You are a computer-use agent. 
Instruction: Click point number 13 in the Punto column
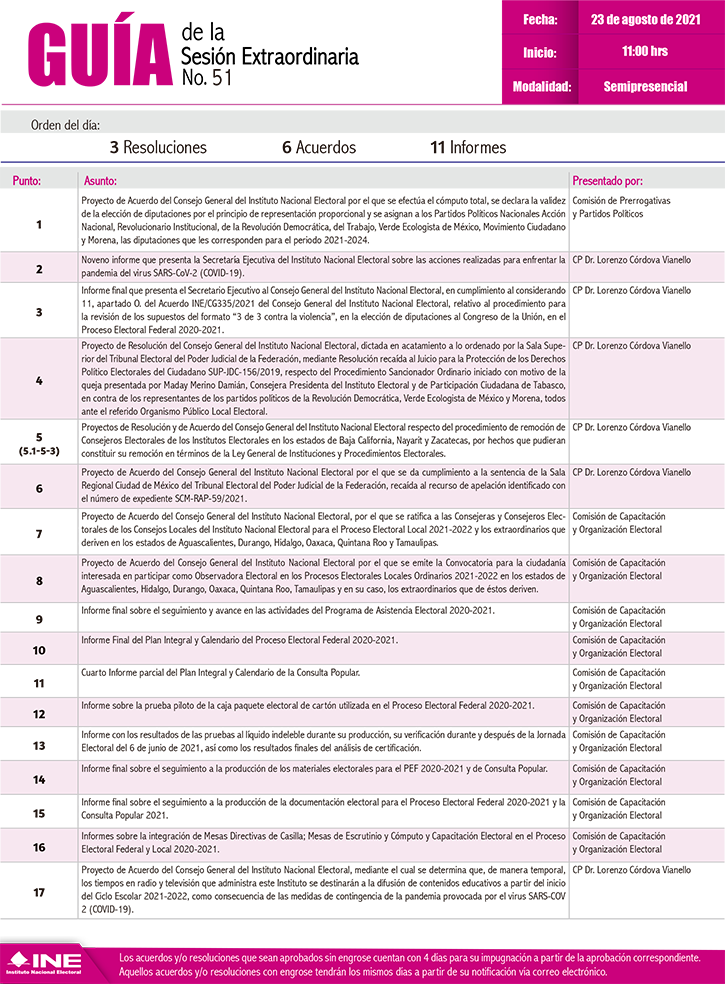pyautogui.click(x=39, y=746)
